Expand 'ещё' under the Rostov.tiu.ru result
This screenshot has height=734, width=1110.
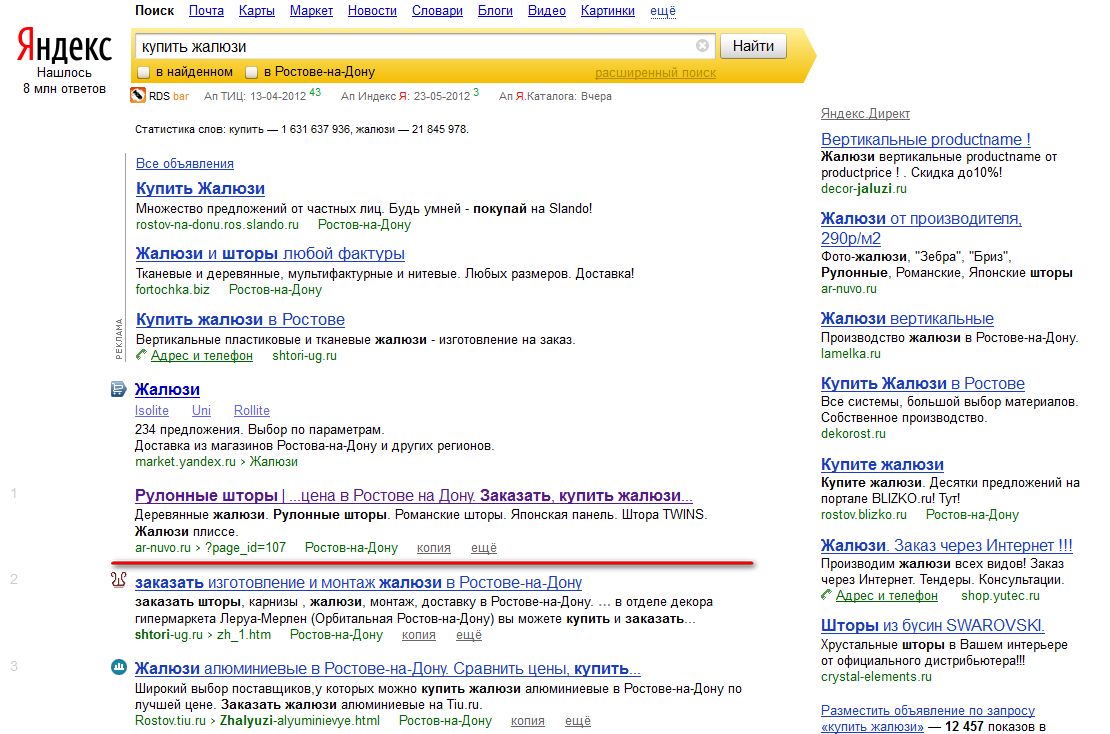(578, 721)
